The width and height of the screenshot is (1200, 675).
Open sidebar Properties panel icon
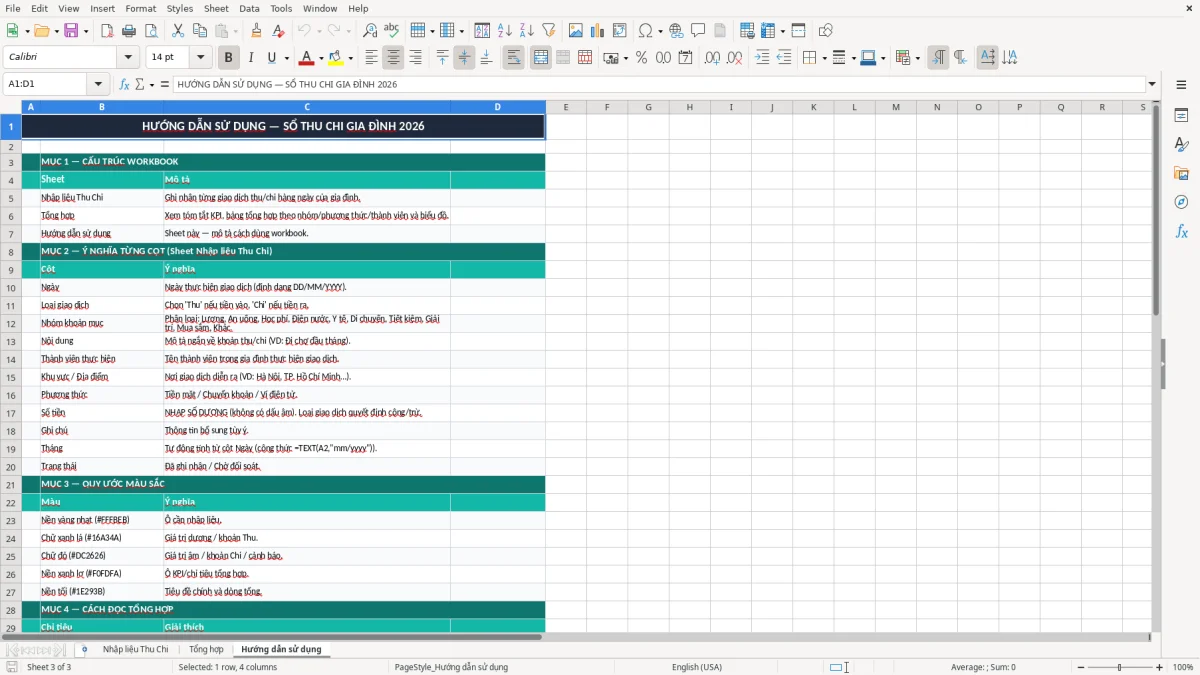pos(1181,116)
